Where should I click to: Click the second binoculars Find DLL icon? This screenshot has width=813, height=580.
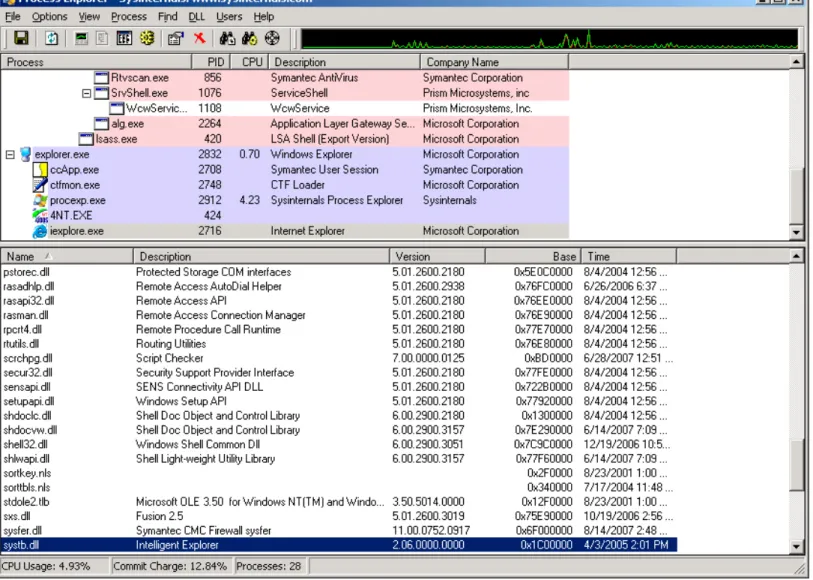(x=249, y=38)
